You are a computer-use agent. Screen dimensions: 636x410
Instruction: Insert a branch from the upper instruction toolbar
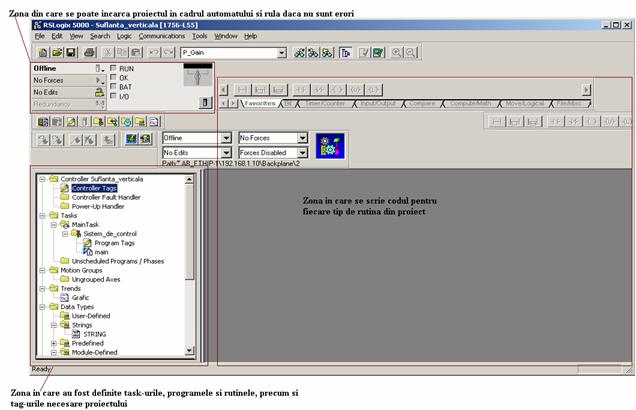coord(260,90)
